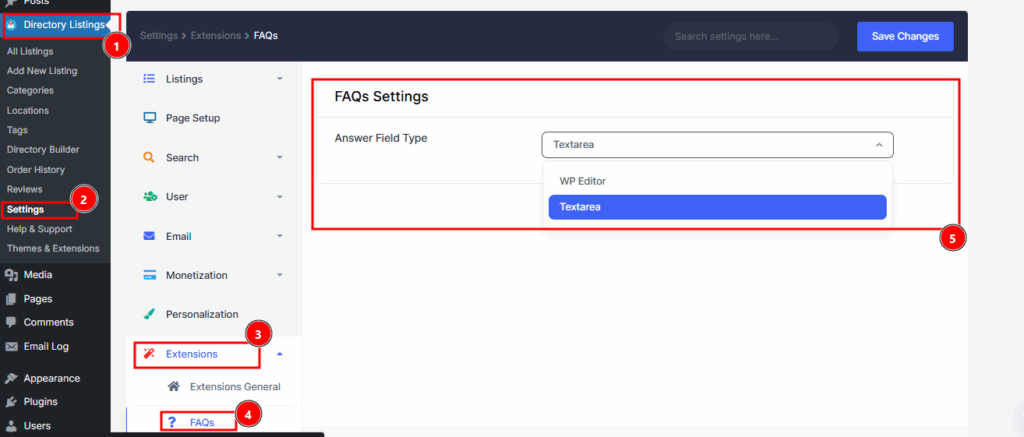
Task: Choose the Textarea option in list
Action: coord(717,207)
